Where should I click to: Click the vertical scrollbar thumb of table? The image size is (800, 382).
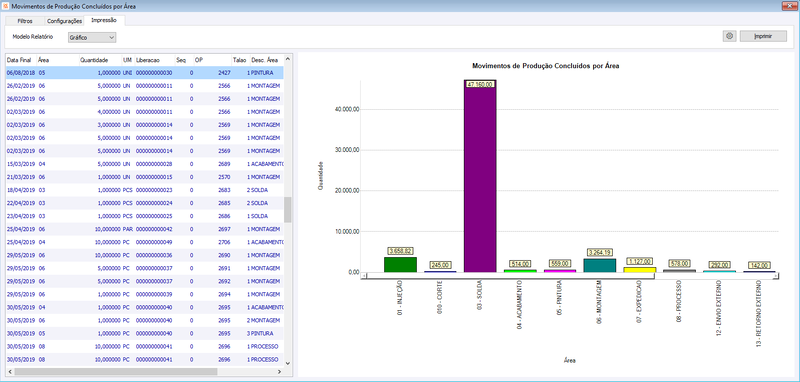pyautogui.click(x=287, y=210)
